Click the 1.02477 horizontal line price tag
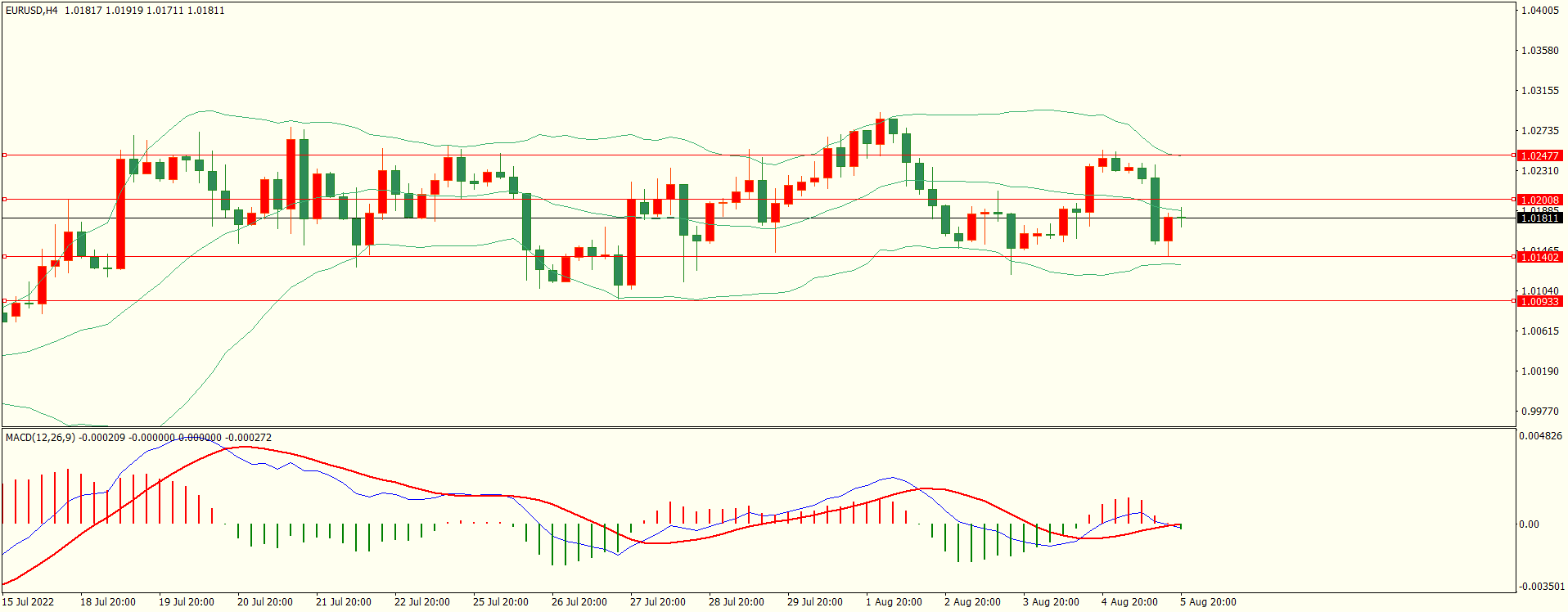This screenshot has height=612, width=1568. [1539, 155]
